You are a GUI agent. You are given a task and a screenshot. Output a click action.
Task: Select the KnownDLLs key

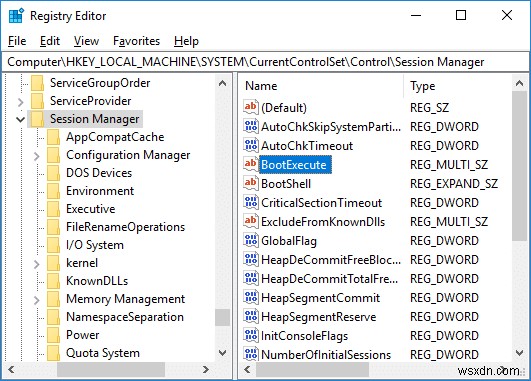coord(97,281)
